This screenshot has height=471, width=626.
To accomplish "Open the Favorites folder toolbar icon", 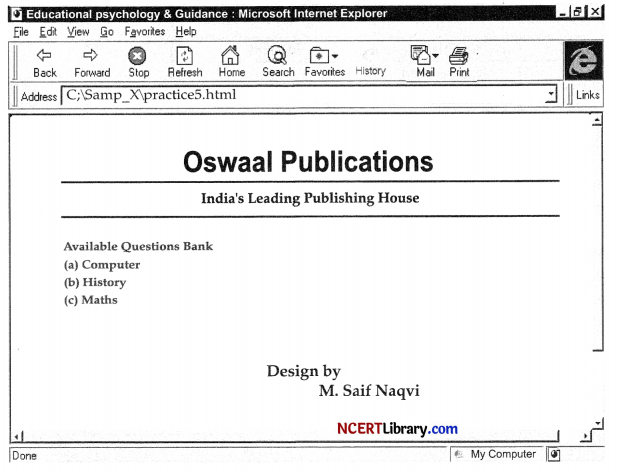I will pyautogui.click(x=319, y=55).
